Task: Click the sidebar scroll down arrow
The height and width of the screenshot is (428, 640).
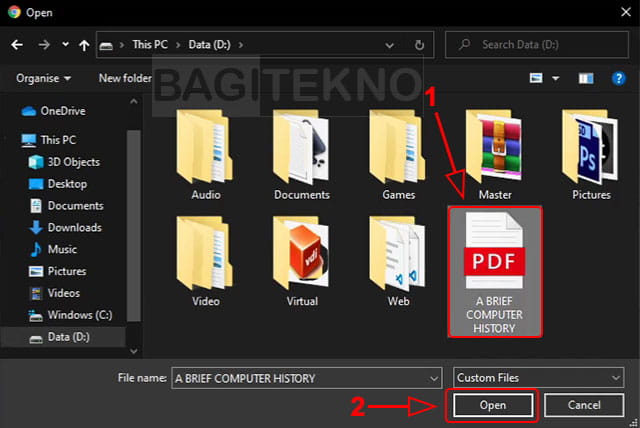Action: (133, 350)
